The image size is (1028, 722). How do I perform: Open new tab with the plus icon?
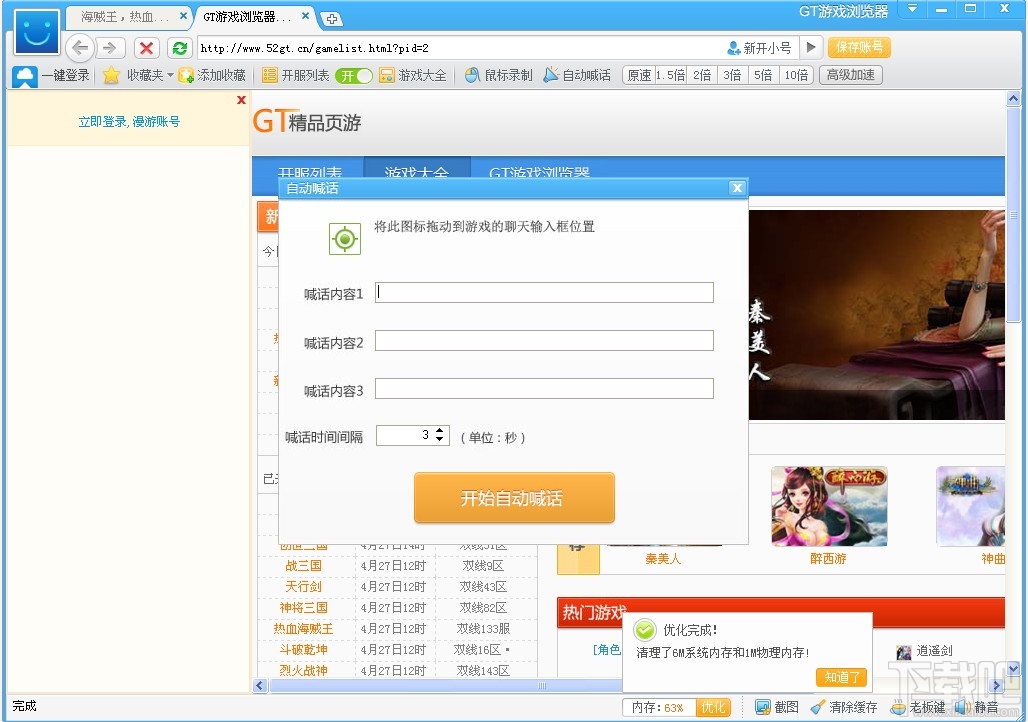click(332, 19)
